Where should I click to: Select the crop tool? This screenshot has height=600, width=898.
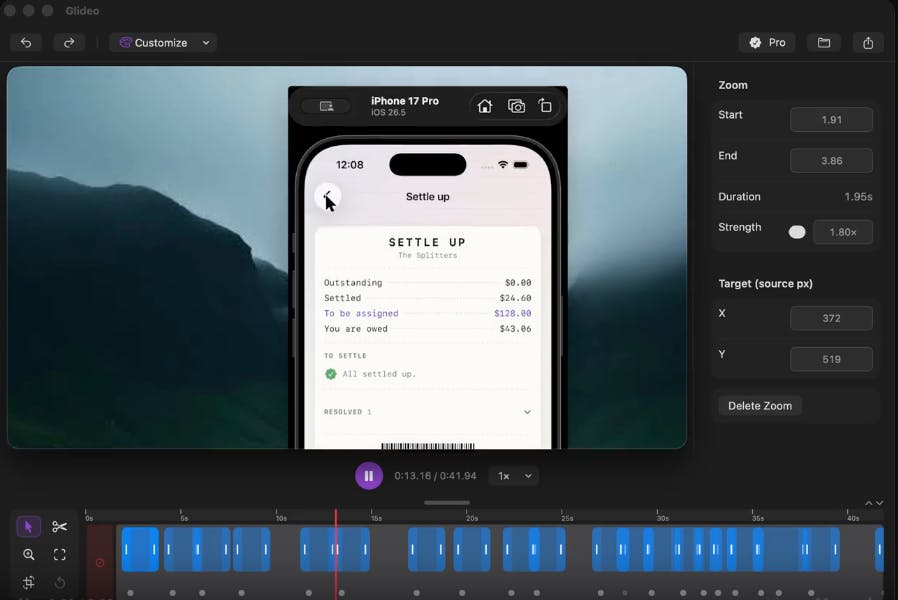click(28, 582)
